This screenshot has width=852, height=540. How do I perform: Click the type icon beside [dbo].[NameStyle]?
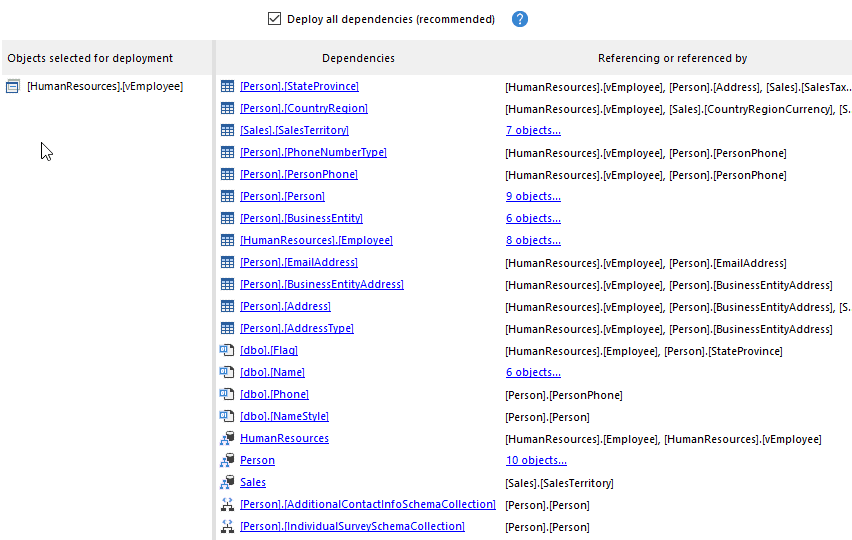point(227,417)
